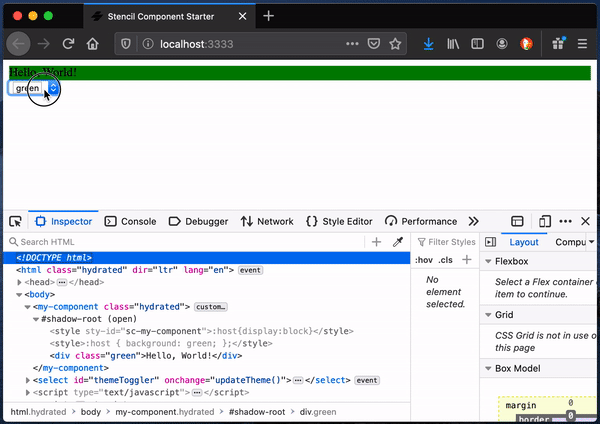Go to the Firefox home page
This screenshot has height=424, width=600.
click(93, 44)
